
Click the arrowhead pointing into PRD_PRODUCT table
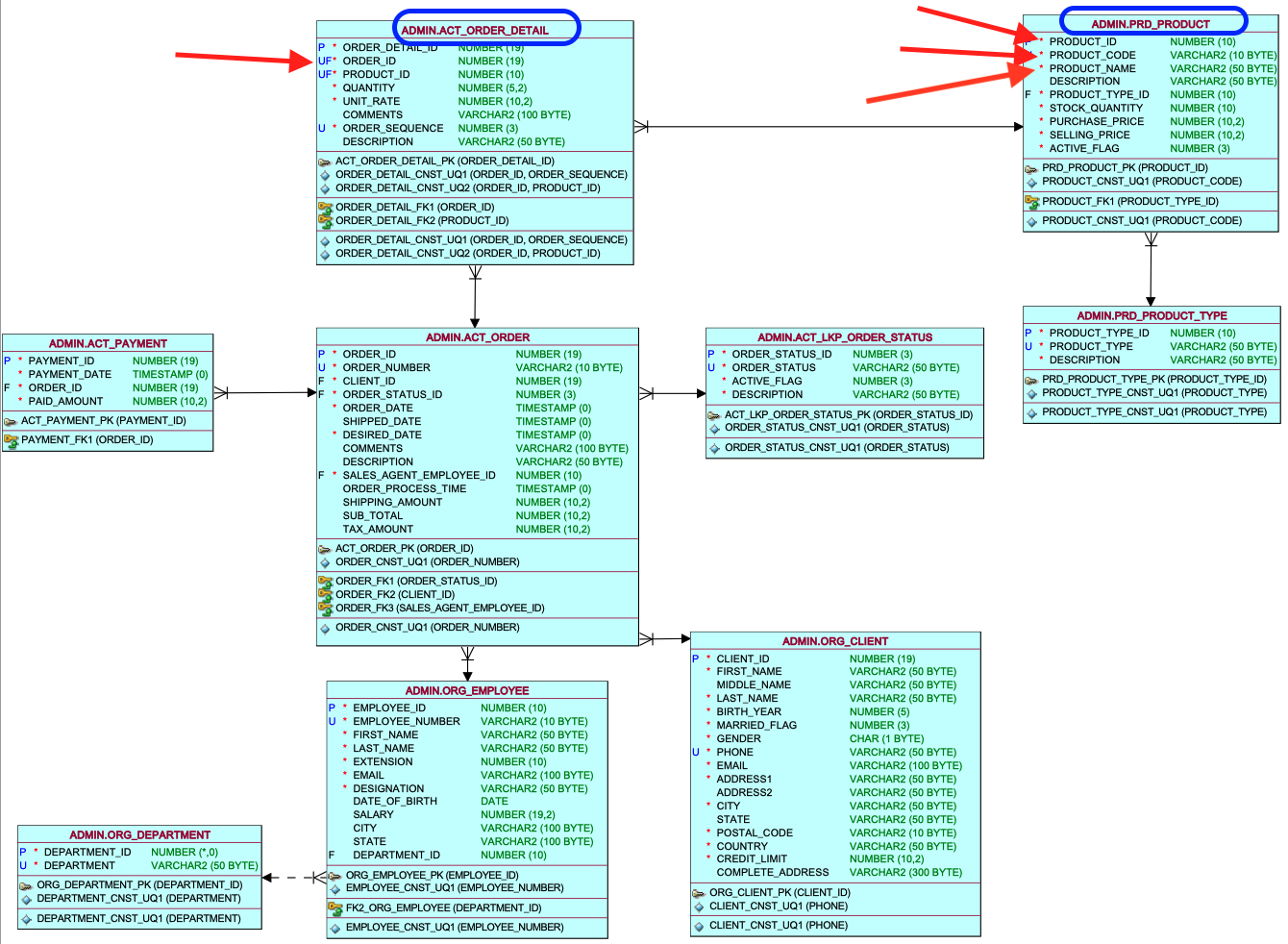click(x=1018, y=127)
